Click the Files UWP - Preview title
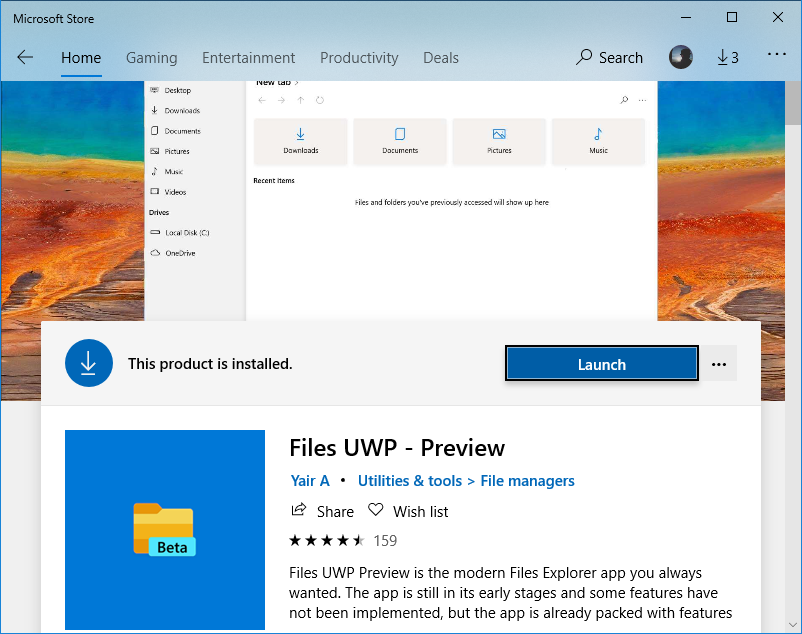Image resolution: width=802 pixels, height=634 pixels. click(397, 447)
